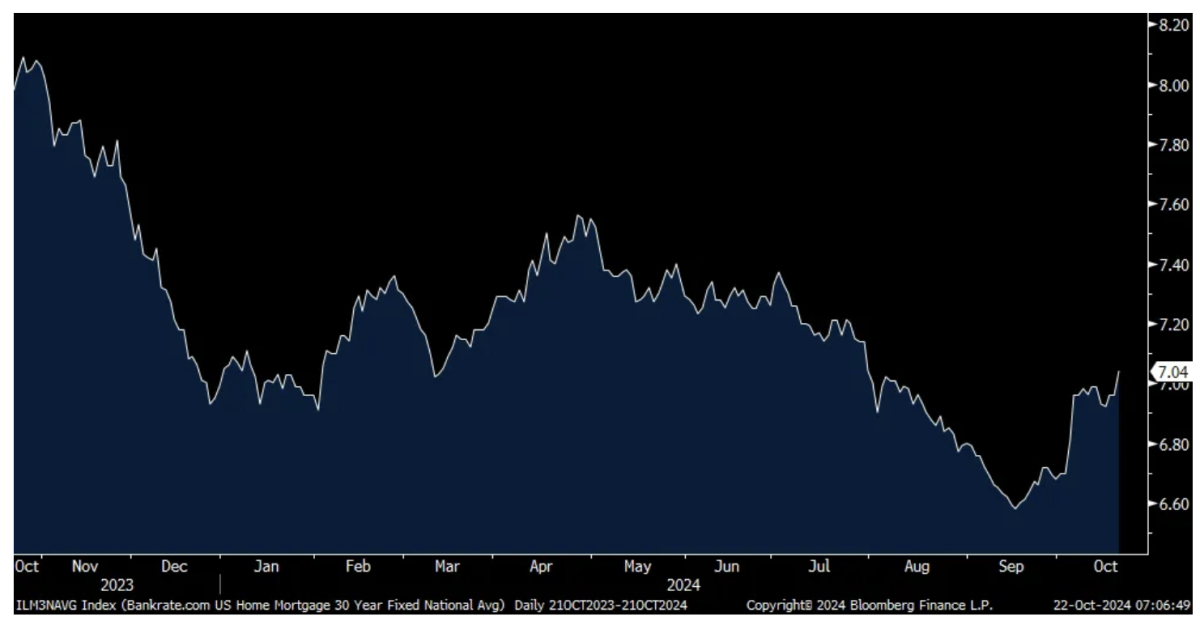Select the 7.60 y-axis tick label
The image size is (1200, 638).
(1172, 205)
